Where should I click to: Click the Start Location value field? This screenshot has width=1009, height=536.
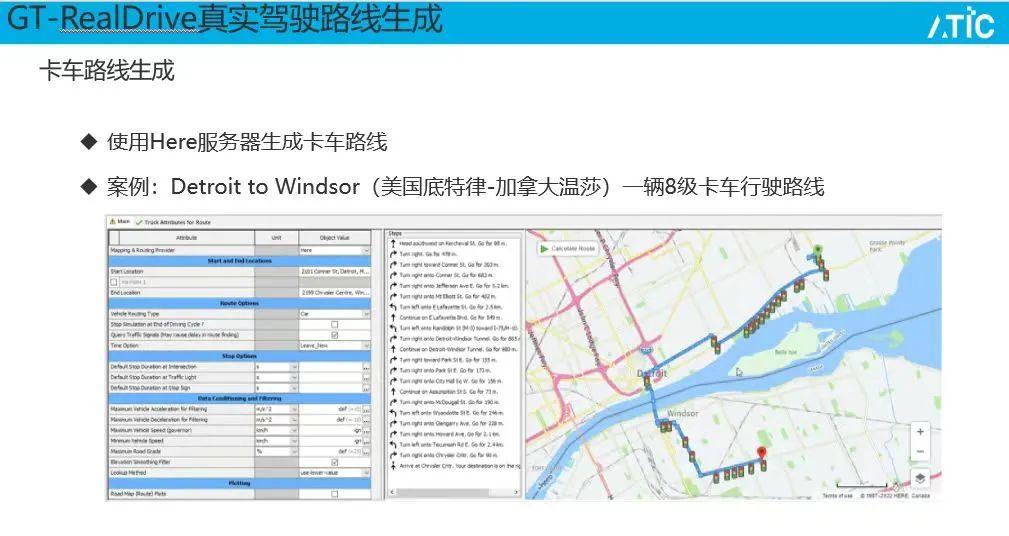pos(334,271)
